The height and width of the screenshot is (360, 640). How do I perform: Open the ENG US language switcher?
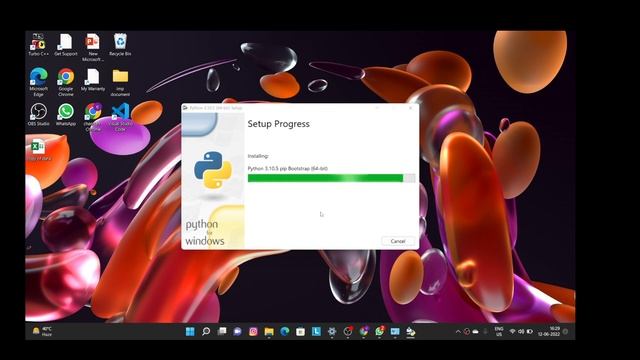[x=499, y=331]
